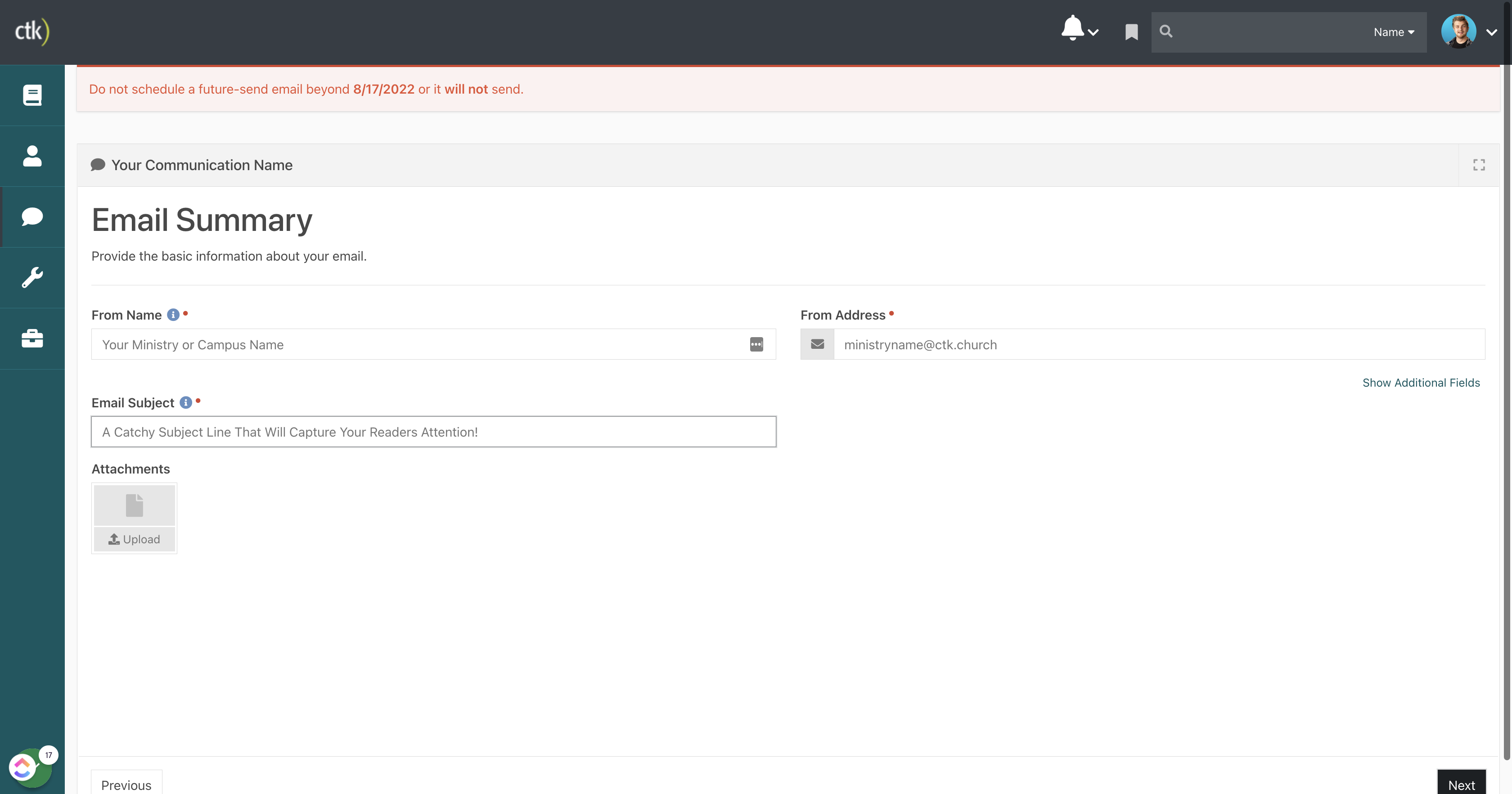Click the Upload attachment button

click(135, 539)
